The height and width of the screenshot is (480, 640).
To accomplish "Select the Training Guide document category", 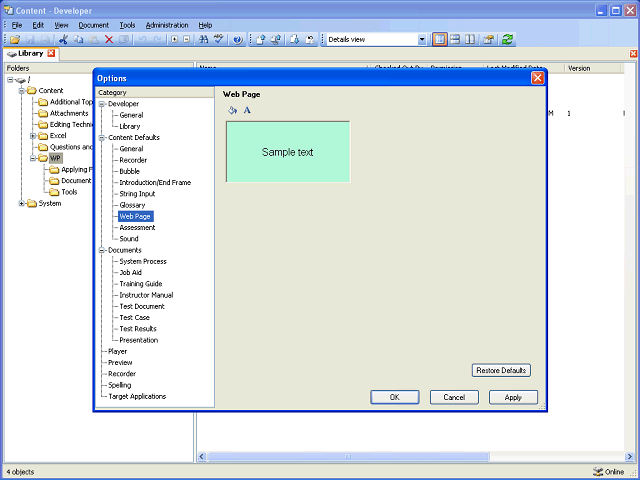I will coord(141,284).
